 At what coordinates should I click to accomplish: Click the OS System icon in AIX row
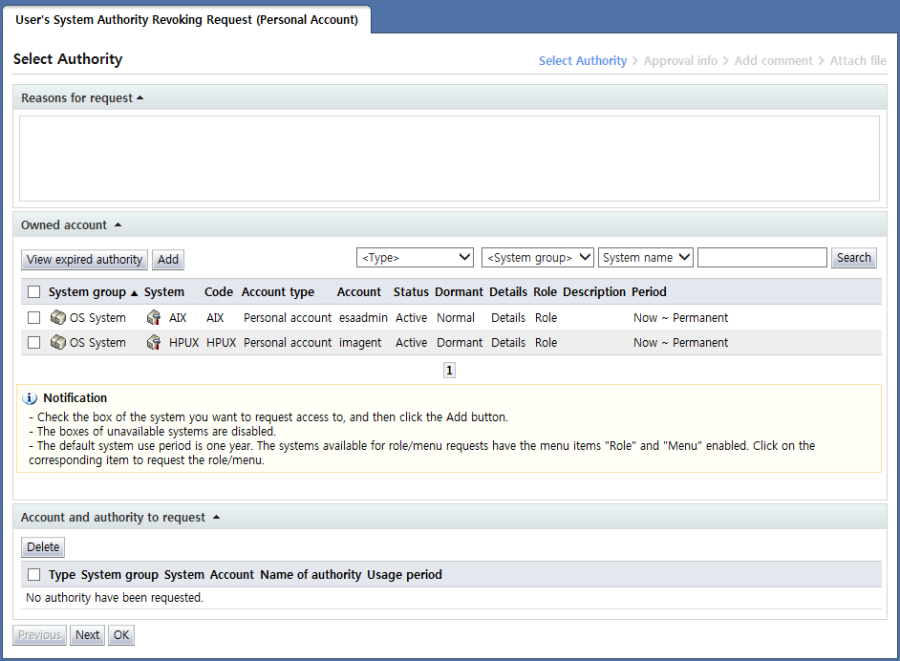click(57, 318)
